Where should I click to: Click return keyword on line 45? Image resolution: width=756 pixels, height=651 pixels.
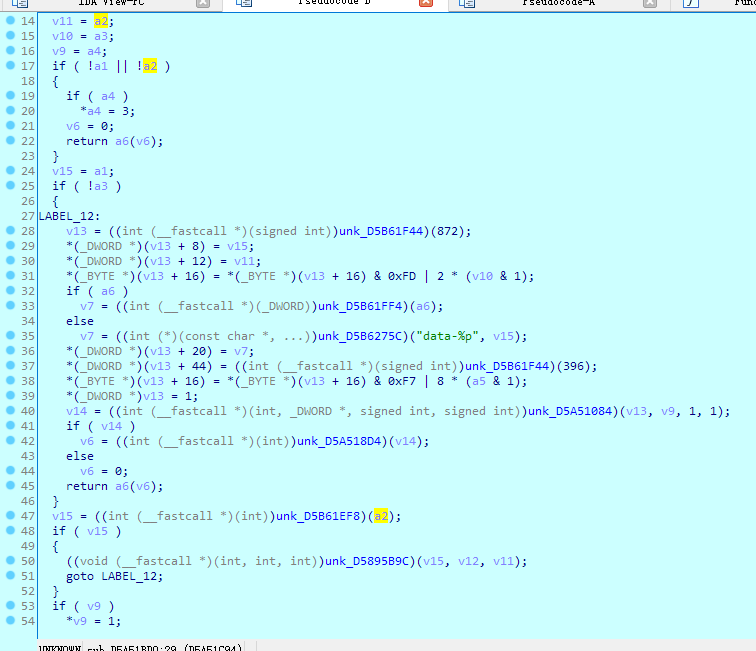click(x=87, y=486)
